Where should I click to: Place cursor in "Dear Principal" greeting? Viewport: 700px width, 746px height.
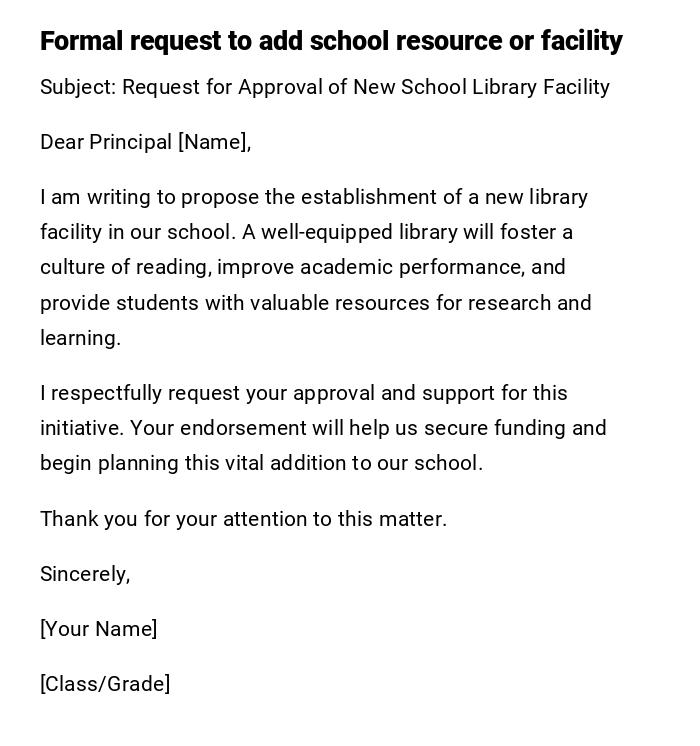[106, 142]
